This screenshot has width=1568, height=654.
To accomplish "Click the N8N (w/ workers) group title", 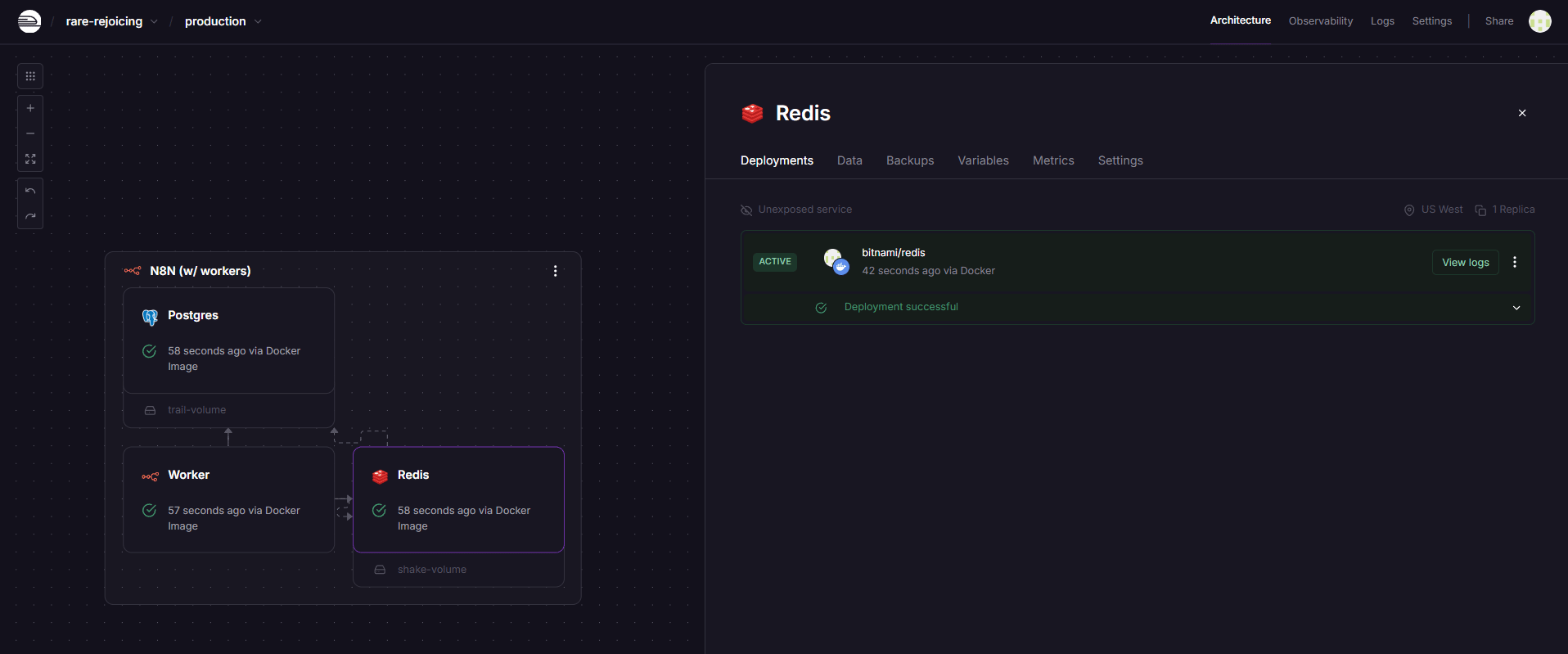I will [201, 271].
